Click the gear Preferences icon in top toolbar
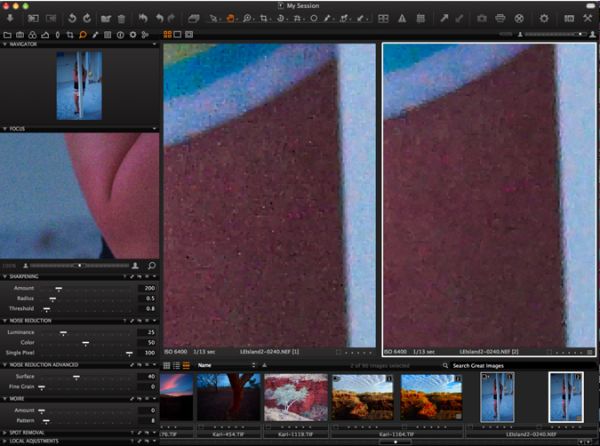Viewport: 600px width, 446px height. (x=544, y=18)
